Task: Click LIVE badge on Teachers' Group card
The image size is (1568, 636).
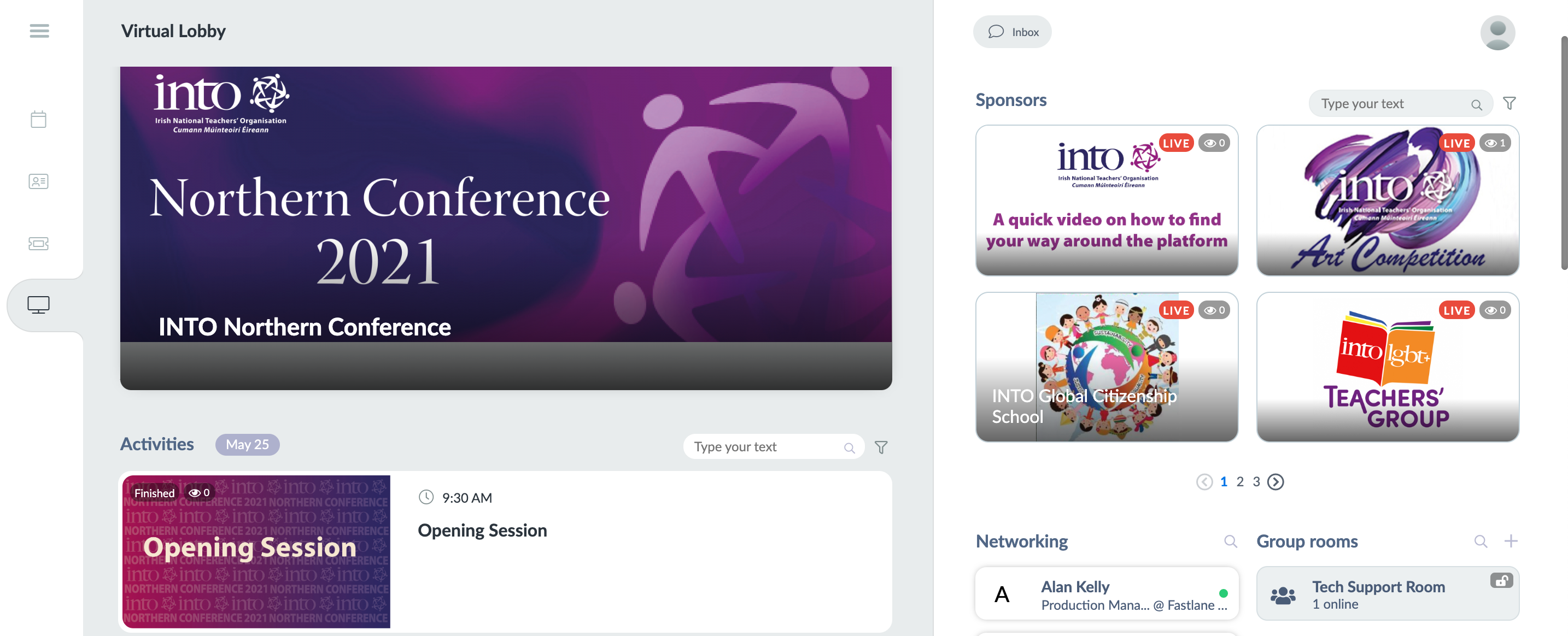Action: 1456,310
